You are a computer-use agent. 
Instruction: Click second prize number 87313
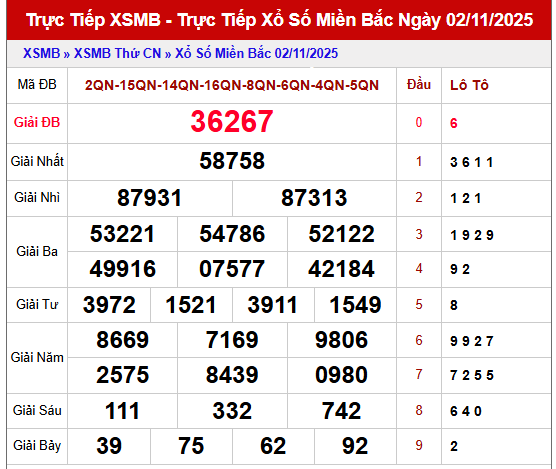click(x=314, y=197)
